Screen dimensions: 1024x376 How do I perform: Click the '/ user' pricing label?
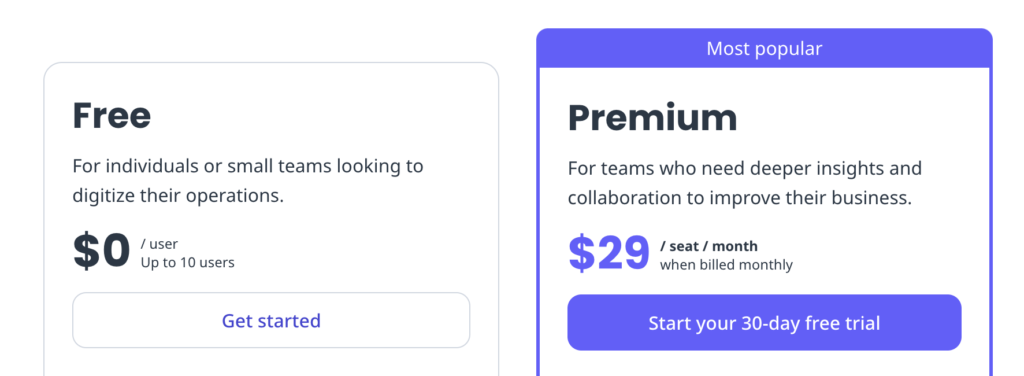tap(159, 244)
